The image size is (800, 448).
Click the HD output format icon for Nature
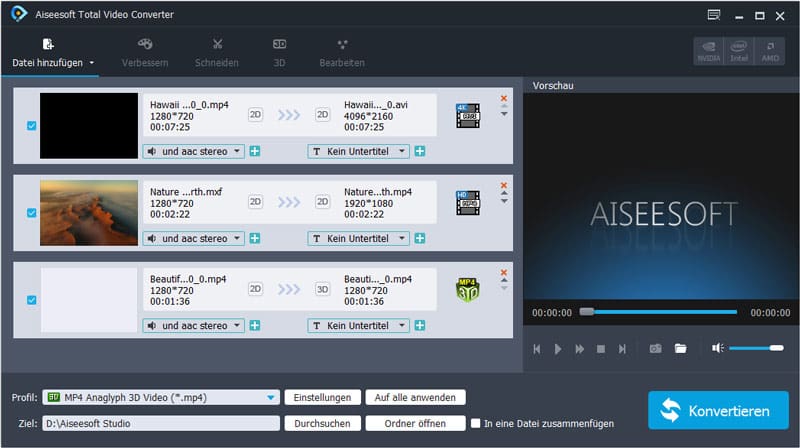468,203
